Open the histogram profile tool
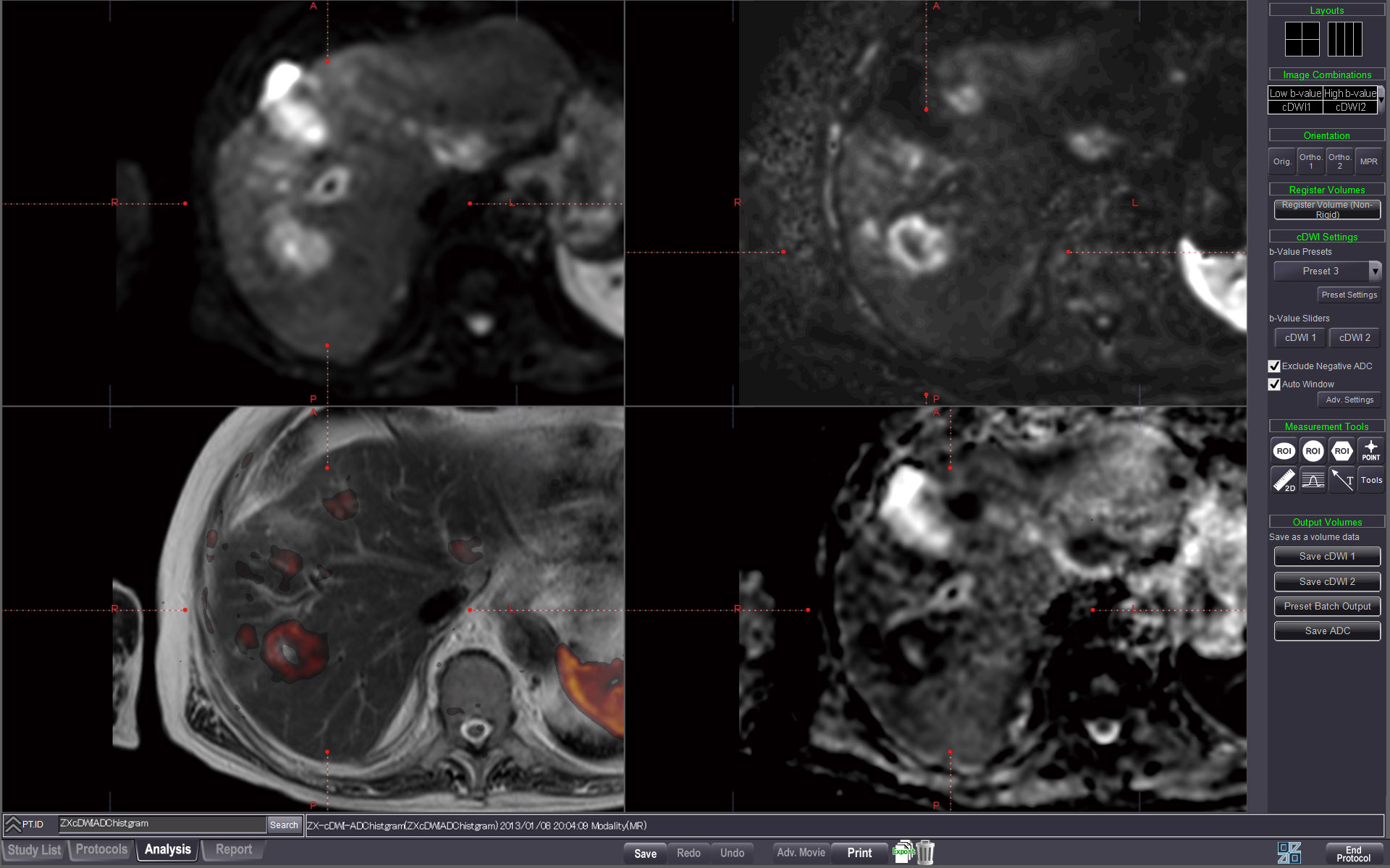Viewport: 1390px width, 868px height. coord(1313,480)
